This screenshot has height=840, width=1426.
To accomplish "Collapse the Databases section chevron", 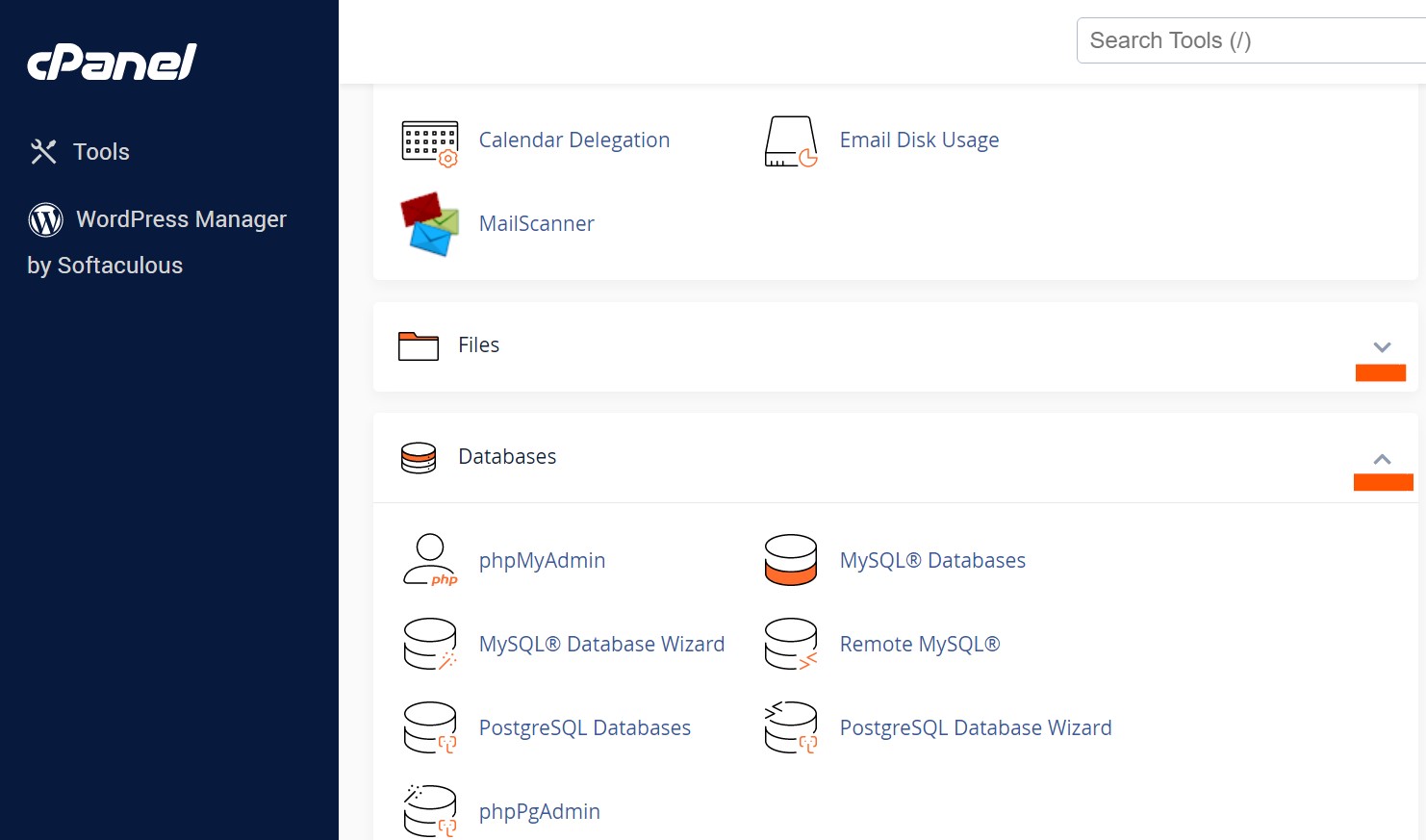I will pos(1382,459).
